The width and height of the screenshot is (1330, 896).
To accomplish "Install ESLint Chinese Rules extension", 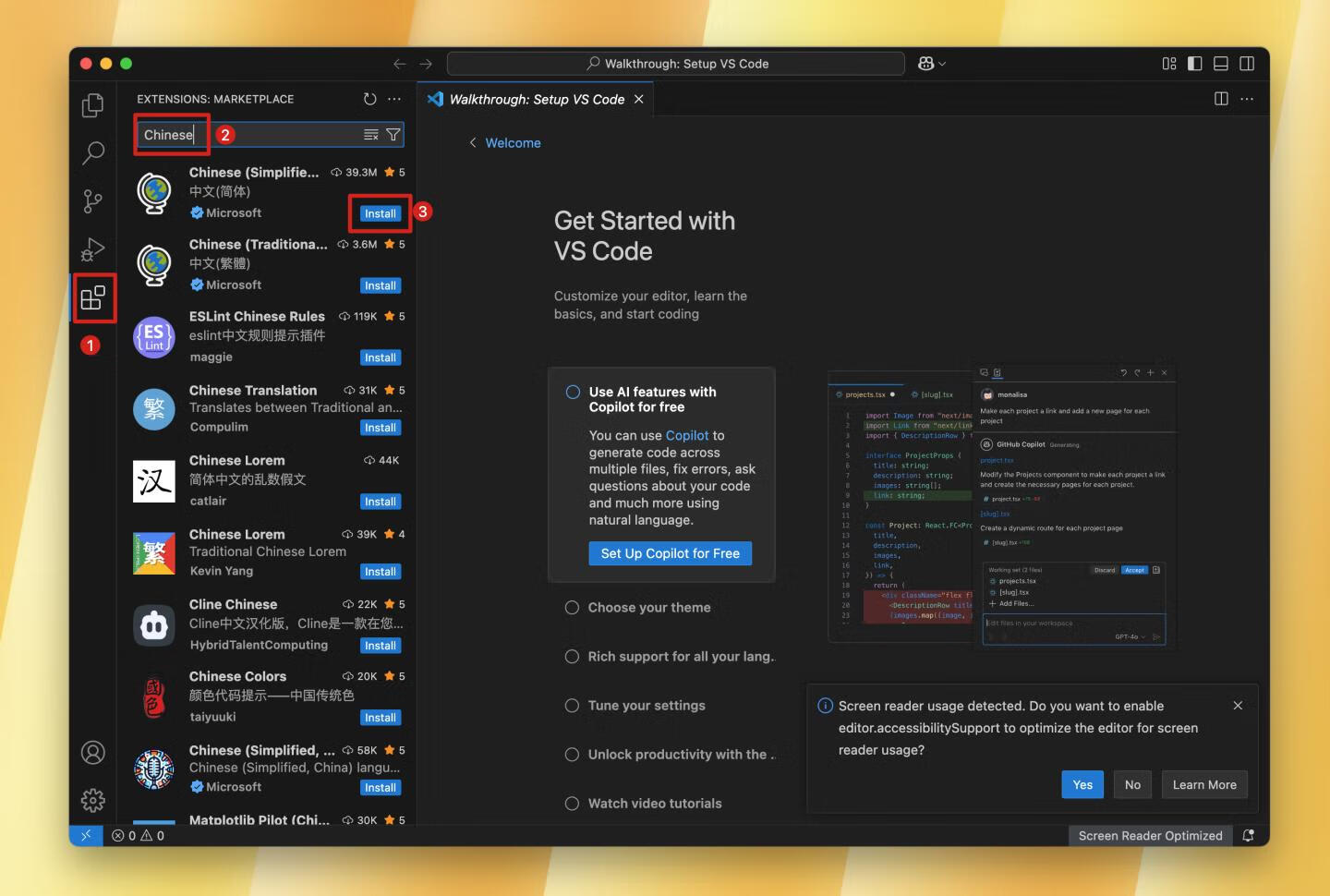I will [x=380, y=357].
